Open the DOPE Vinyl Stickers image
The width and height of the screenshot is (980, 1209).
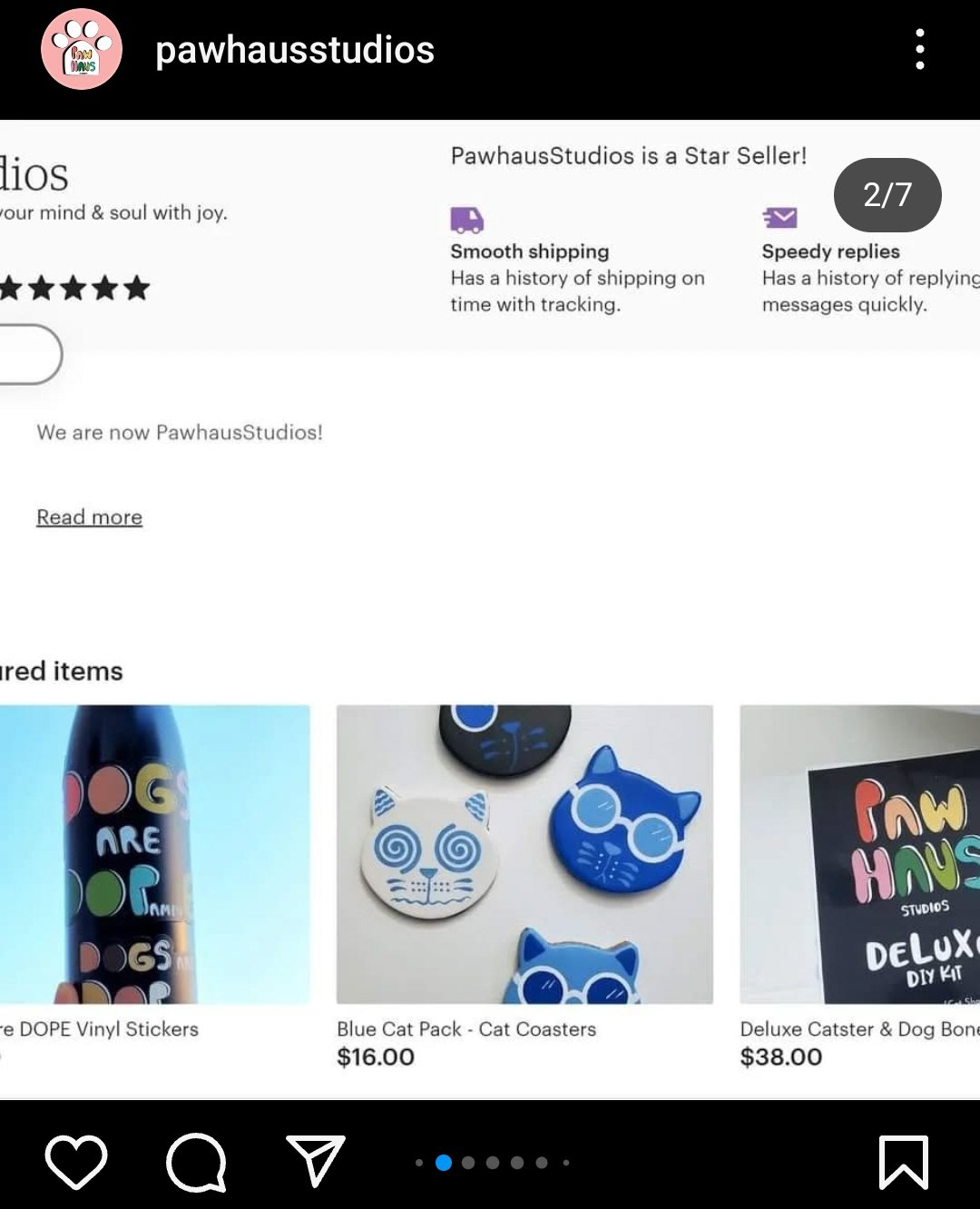154,854
